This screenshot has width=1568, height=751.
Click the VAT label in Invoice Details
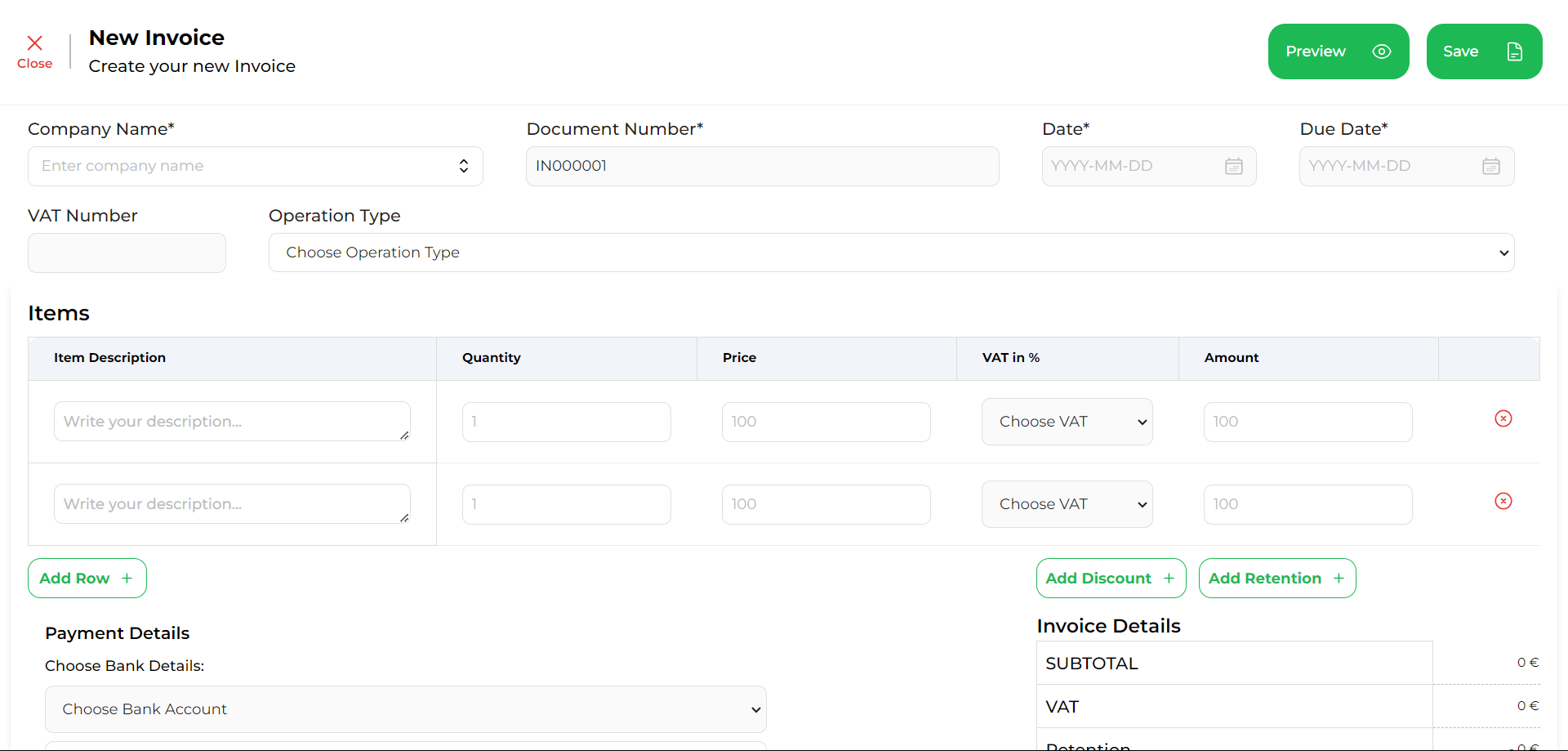[x=1062, y=707]
